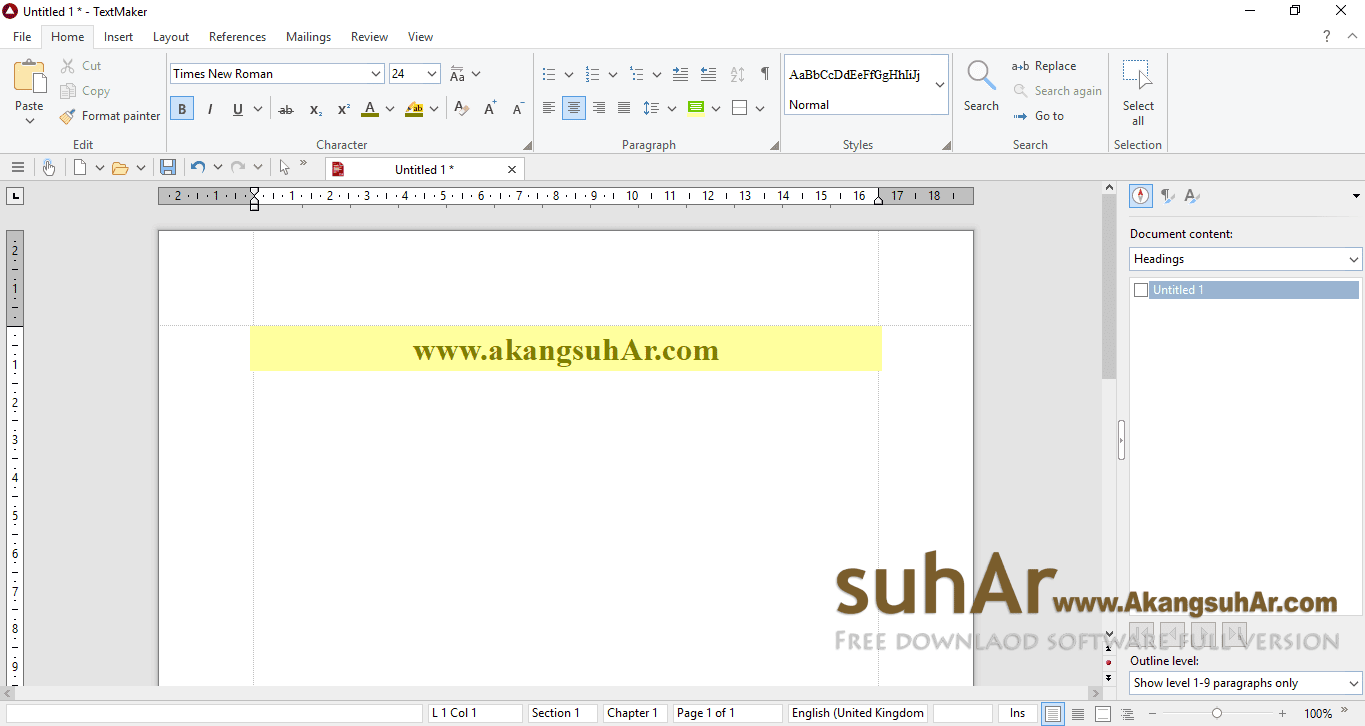
Task: Expand the paragraph styles gallery
Action: click(x=940, y=85)
